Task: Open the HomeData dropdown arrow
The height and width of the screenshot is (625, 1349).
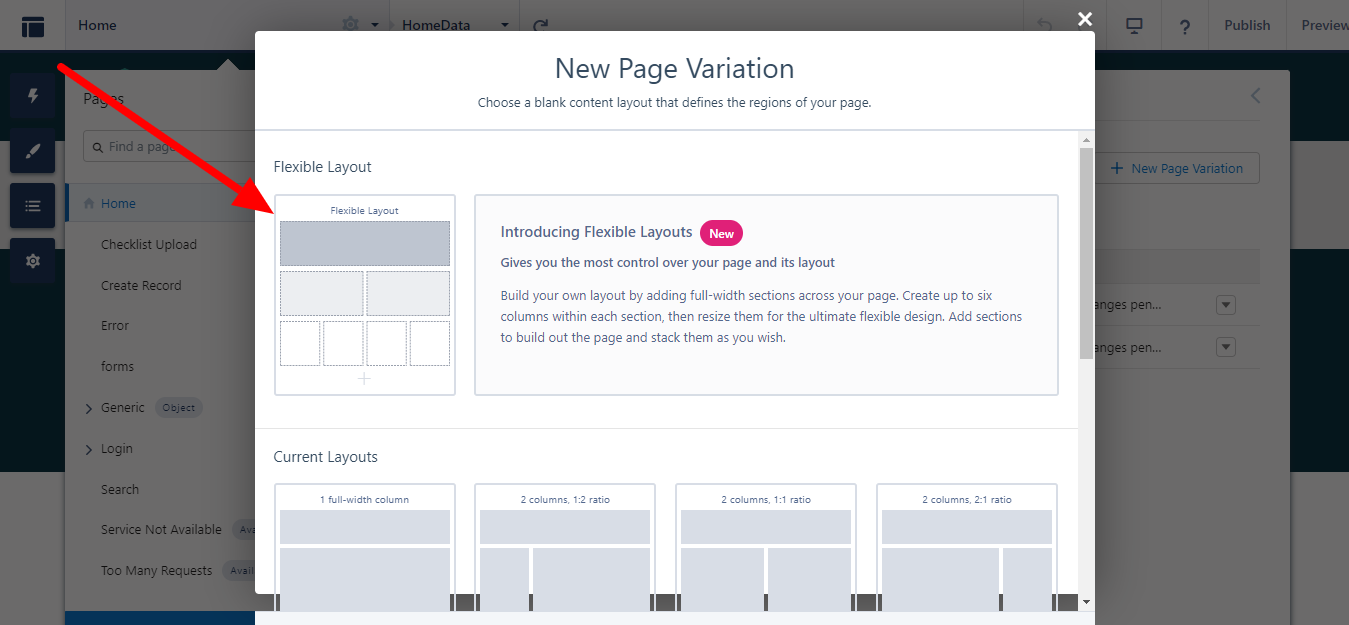Action: pos(505,26)
